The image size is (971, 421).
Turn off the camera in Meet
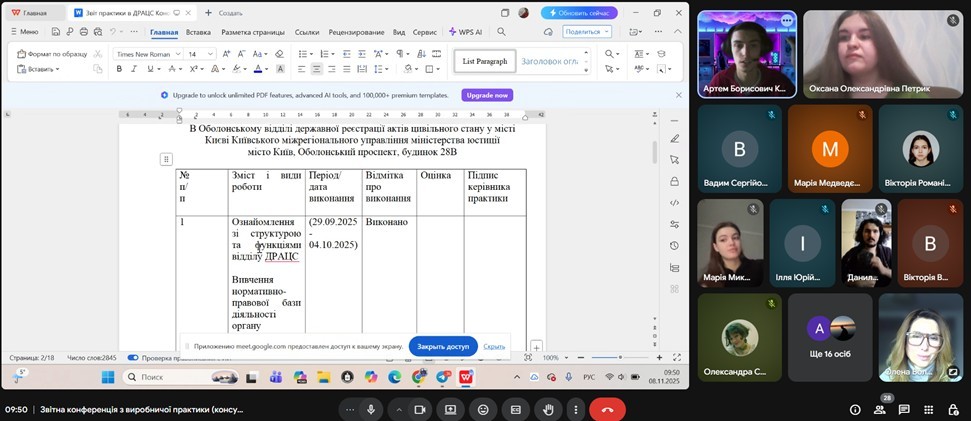(420, 410)
